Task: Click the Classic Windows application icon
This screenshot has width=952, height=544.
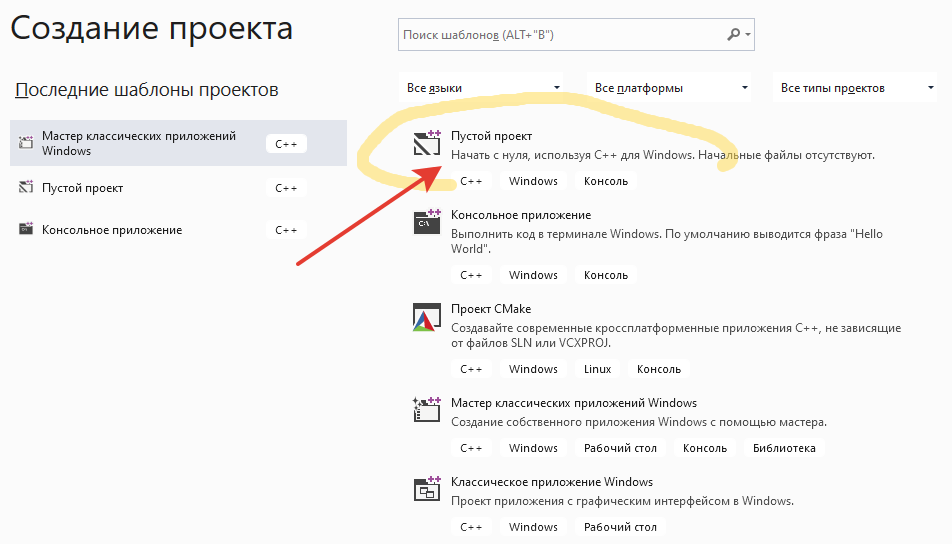Action: (x=427, y=488)
